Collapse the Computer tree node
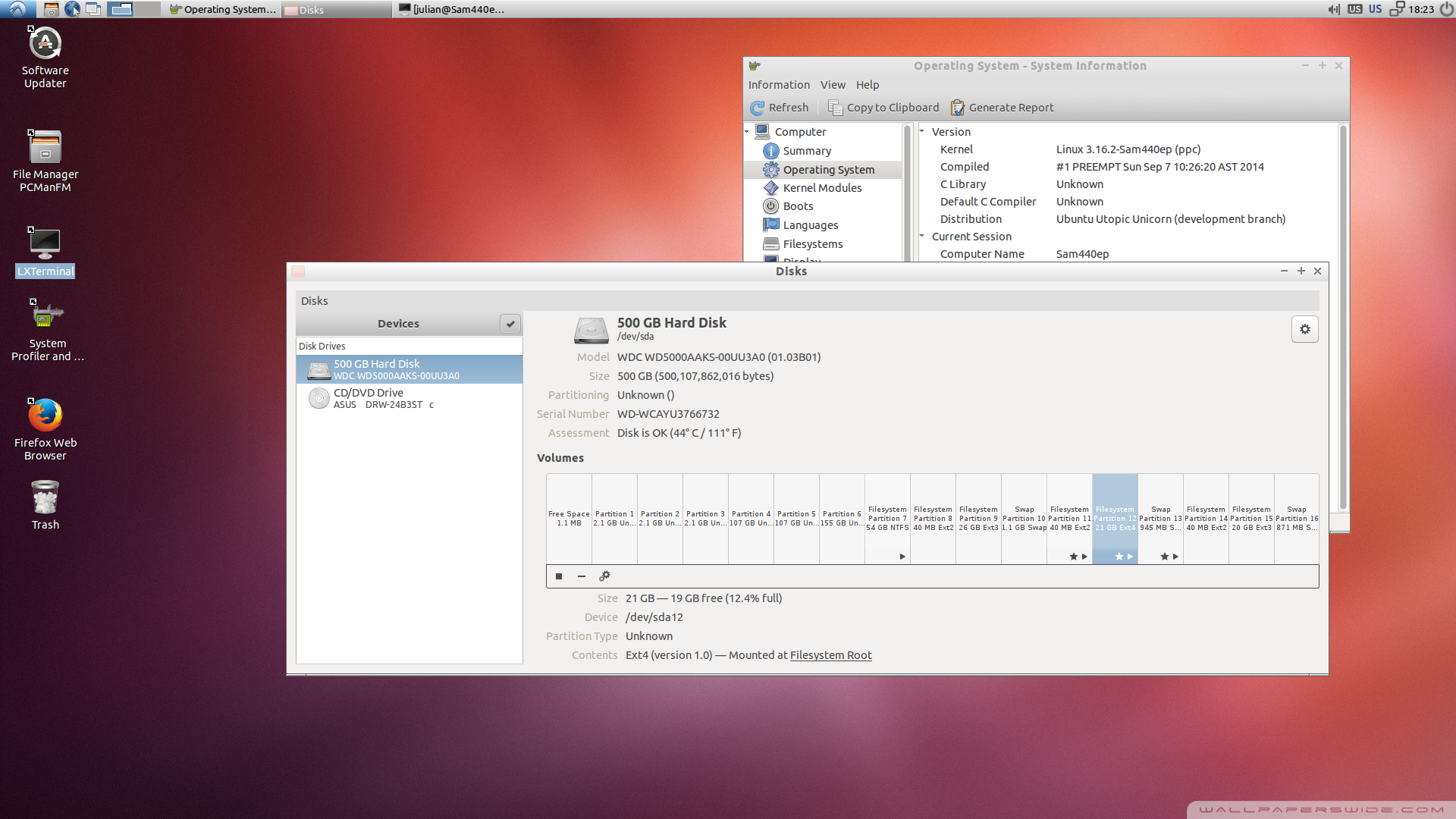Image resolution: width=1456 pixels, height=819 pixels. pyautogui.click(x=747, y=132)
